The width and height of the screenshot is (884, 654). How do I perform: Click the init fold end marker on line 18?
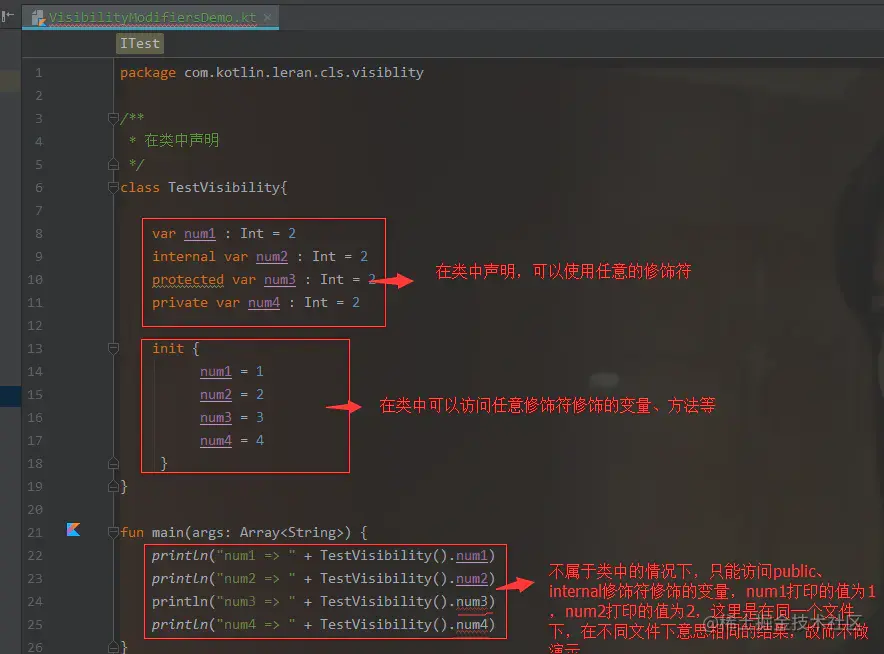click(x=113, y=463)
